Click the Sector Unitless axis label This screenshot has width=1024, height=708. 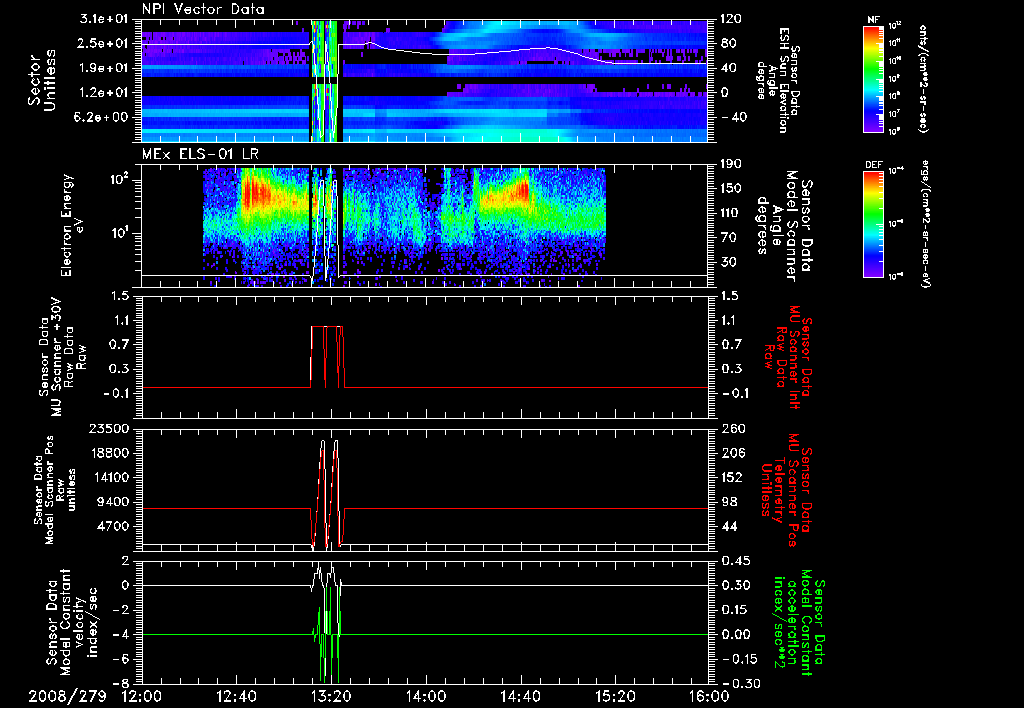coord(42,80)
